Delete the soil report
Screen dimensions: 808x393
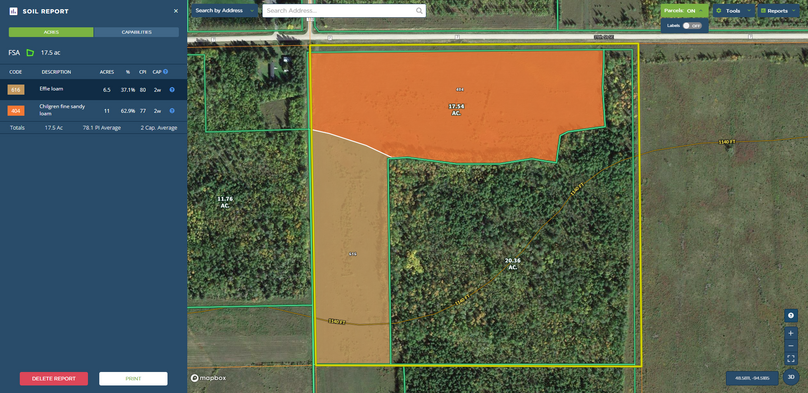[54, 379]
